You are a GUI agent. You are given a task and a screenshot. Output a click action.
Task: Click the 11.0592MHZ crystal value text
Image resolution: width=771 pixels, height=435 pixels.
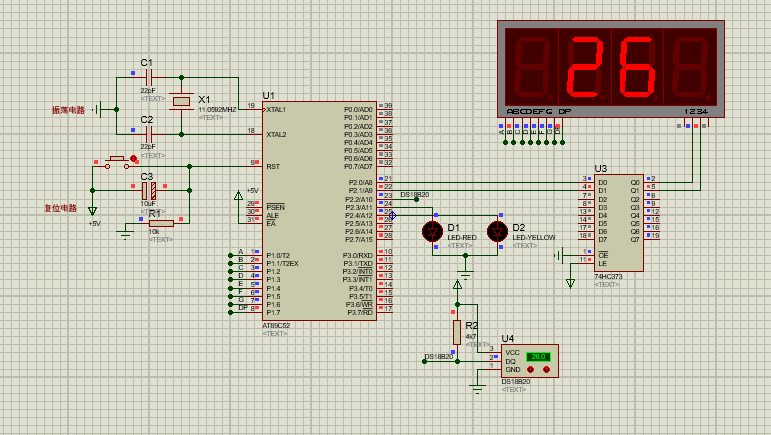tap(217, 109)
